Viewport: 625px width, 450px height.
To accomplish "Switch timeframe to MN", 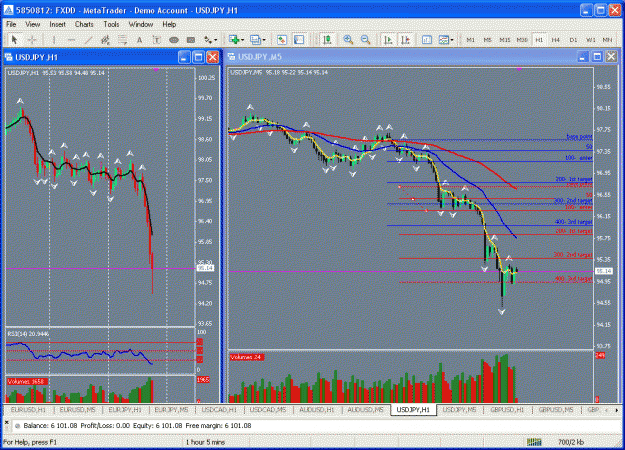I will click(x=607, y=40).
